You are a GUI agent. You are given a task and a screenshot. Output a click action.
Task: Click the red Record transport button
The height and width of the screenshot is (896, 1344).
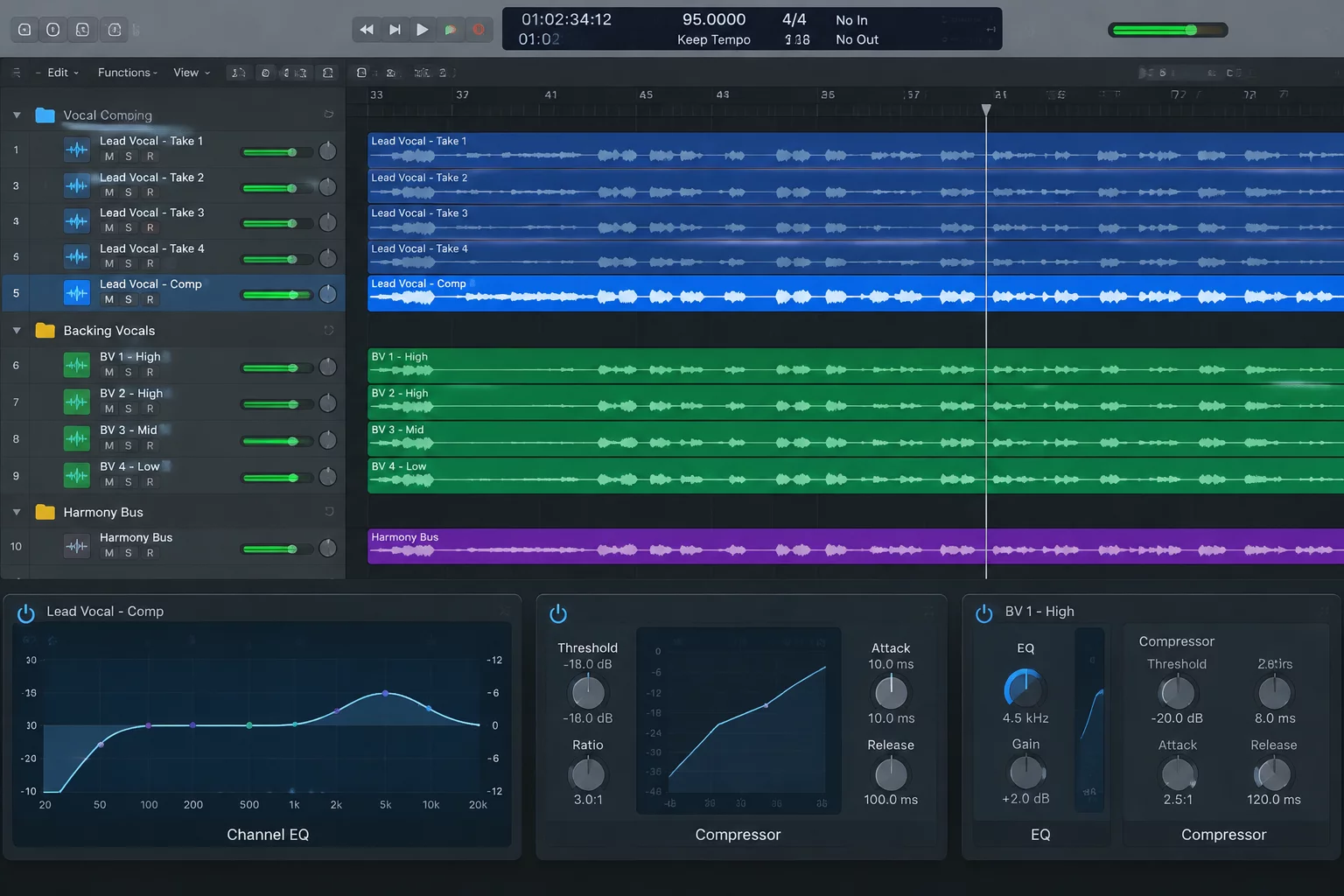pos(479,30)
